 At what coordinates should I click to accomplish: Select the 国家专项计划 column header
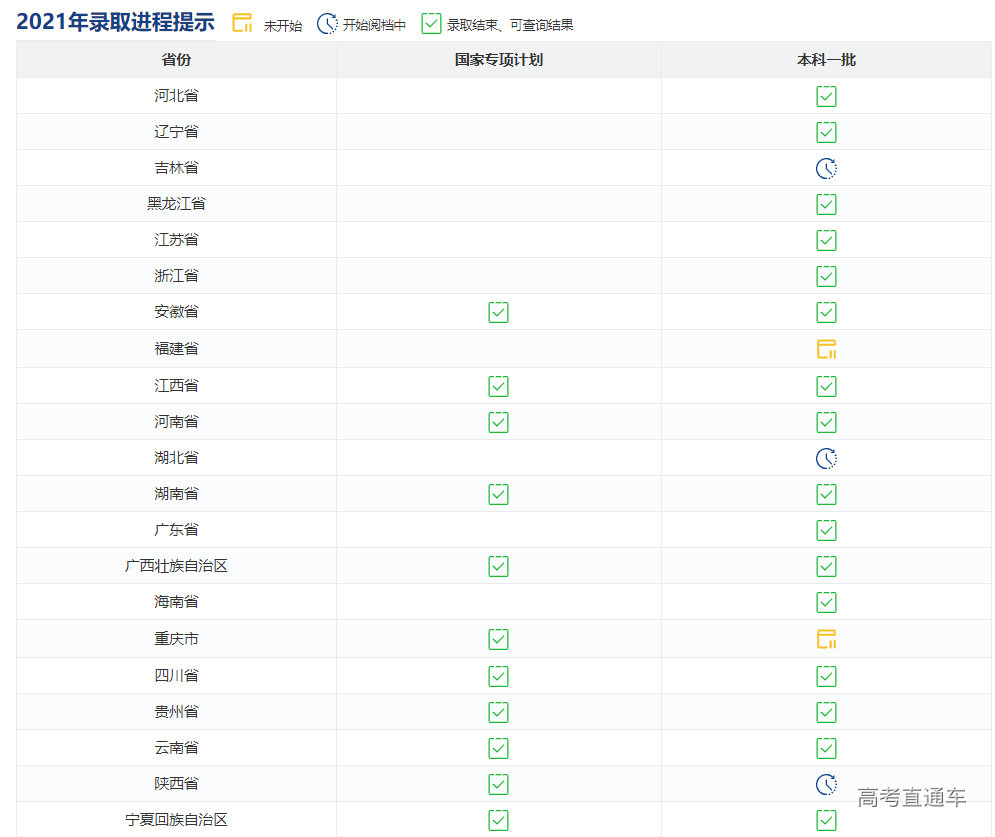pos(498,60)
